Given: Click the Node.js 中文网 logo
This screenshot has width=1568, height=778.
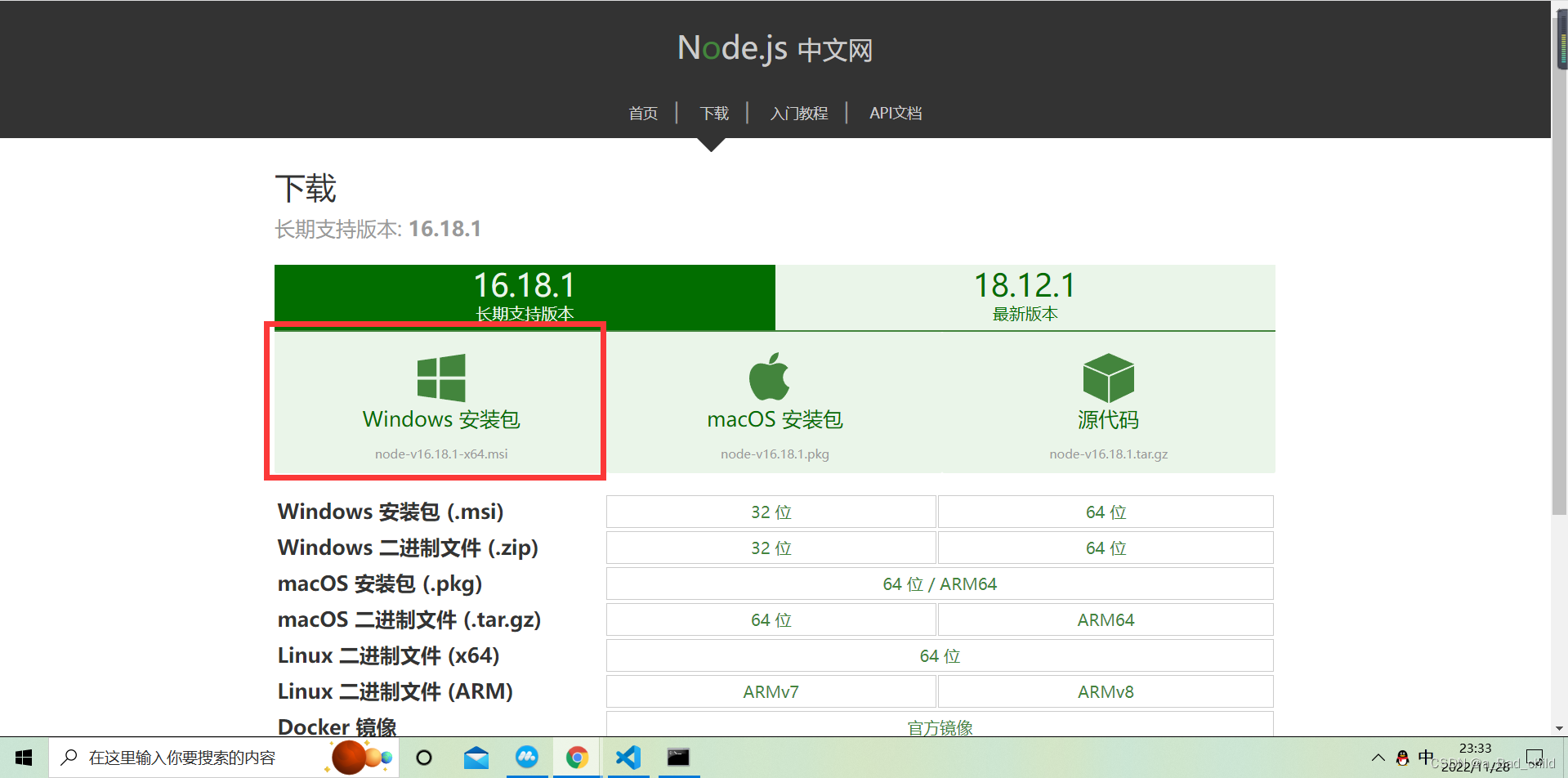Looking at the screenshot, I should (775, 48).
